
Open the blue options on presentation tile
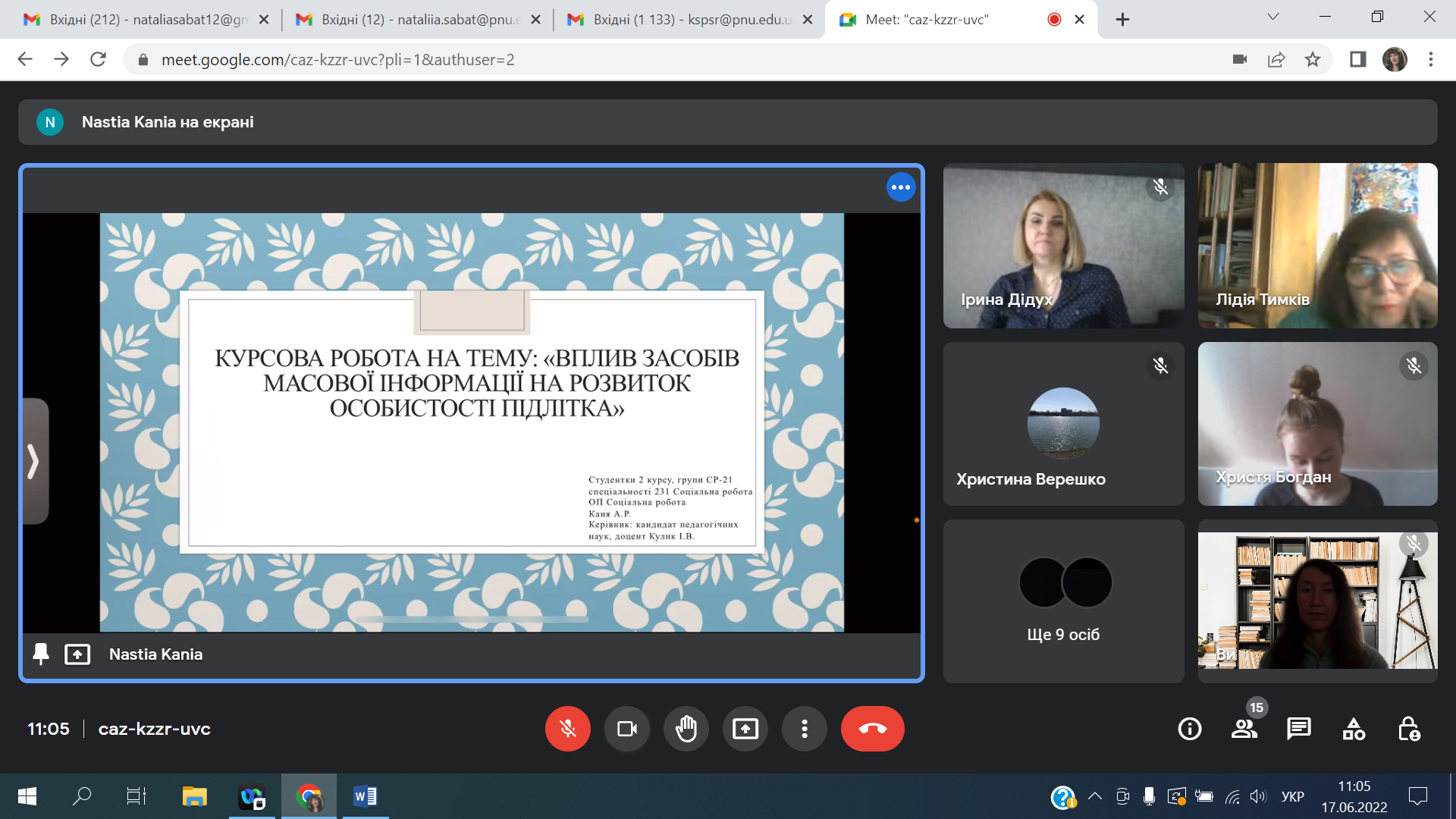pos(901,187)
